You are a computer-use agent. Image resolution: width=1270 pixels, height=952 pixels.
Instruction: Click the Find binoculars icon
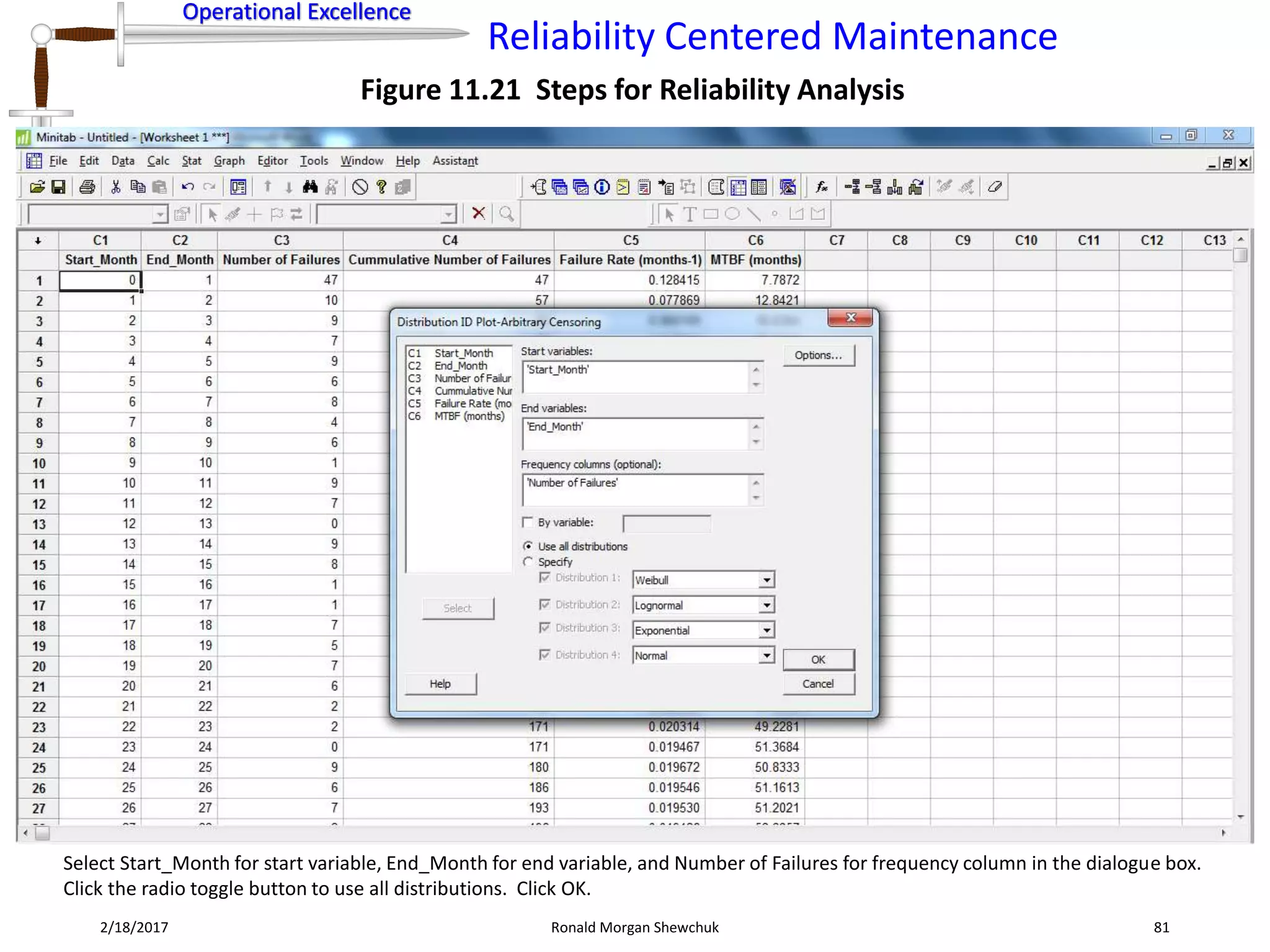pos(310,187)
